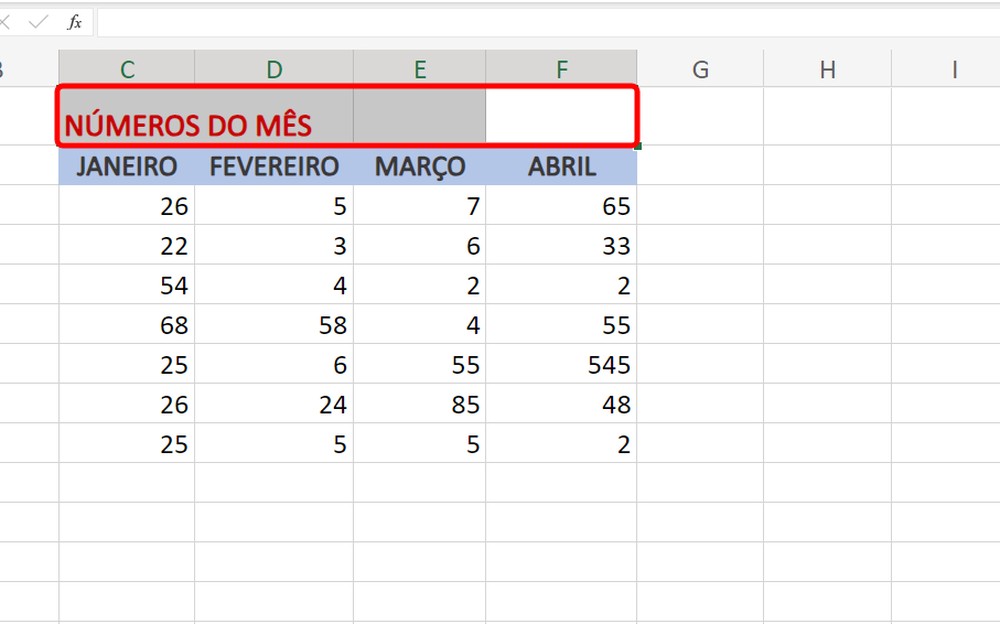Select column header G

700,69
